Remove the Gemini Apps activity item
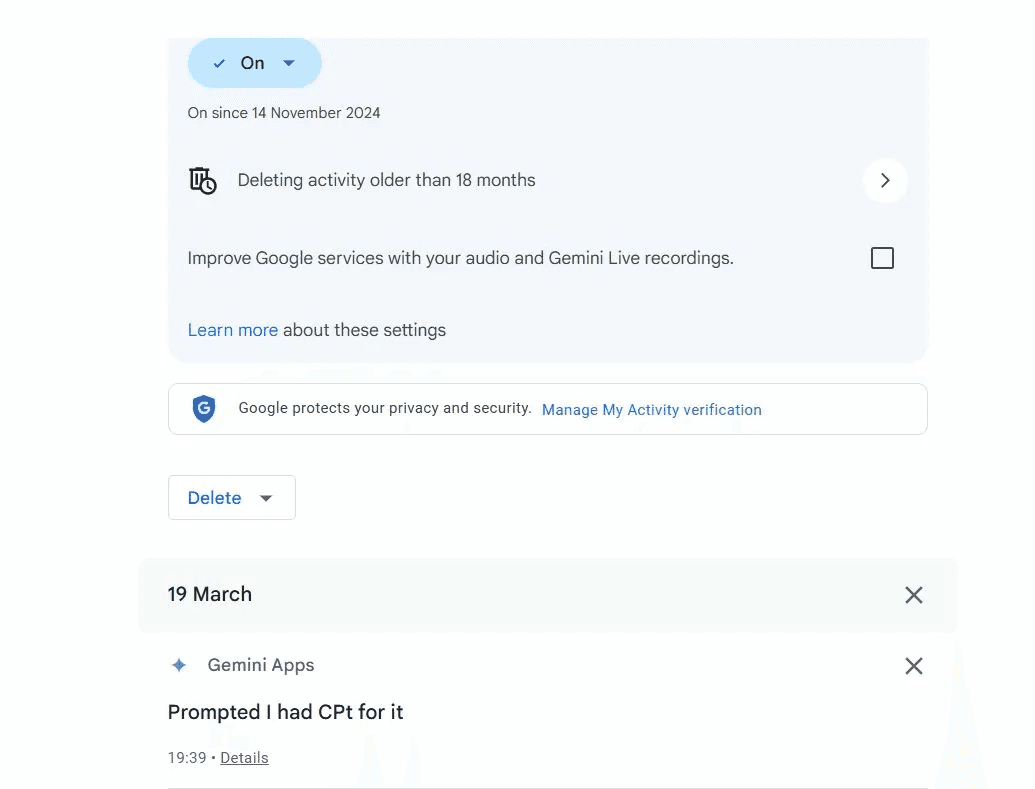 (x=914, y=666)
